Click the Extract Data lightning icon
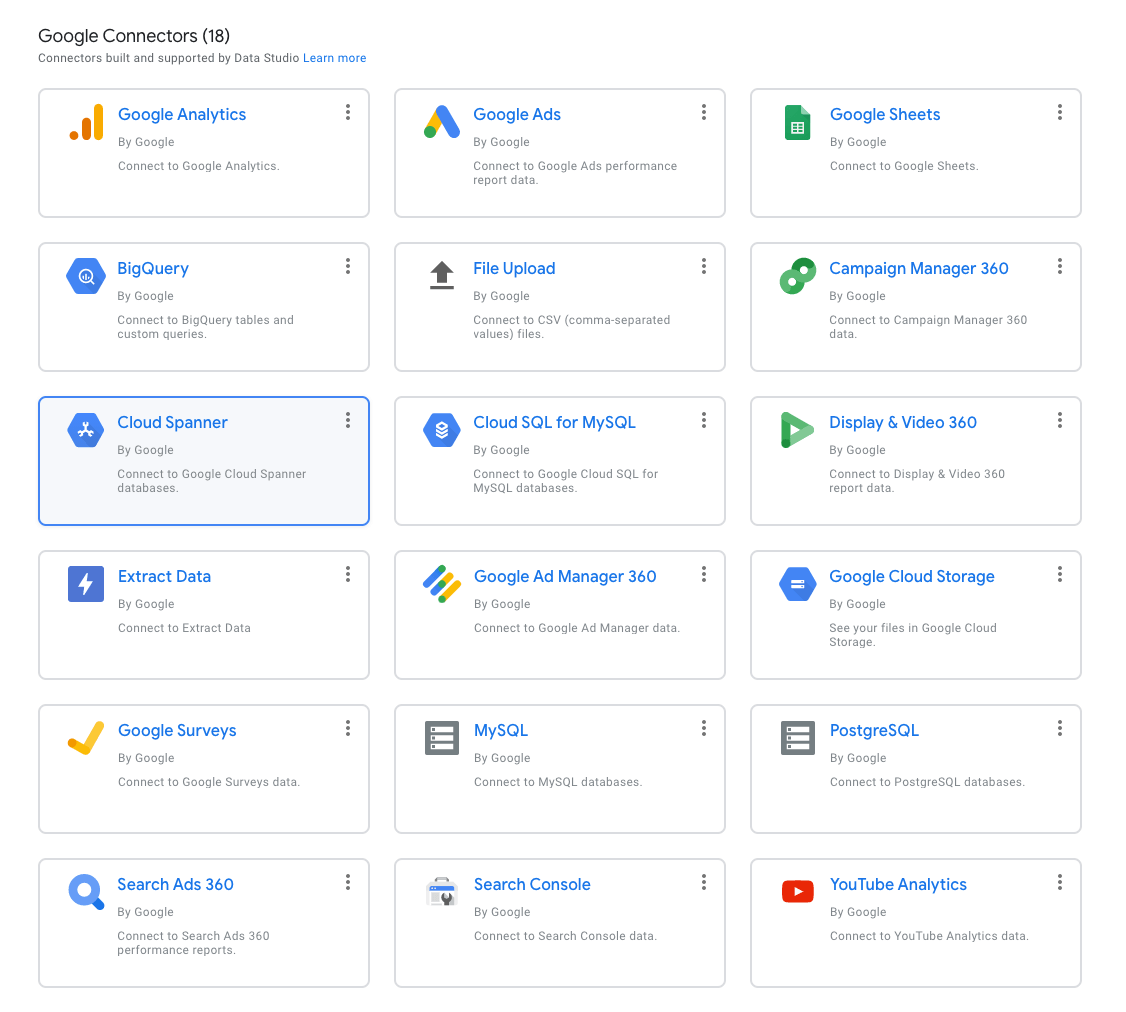Screen dimensions: 1126x1012 coord(86,584)
